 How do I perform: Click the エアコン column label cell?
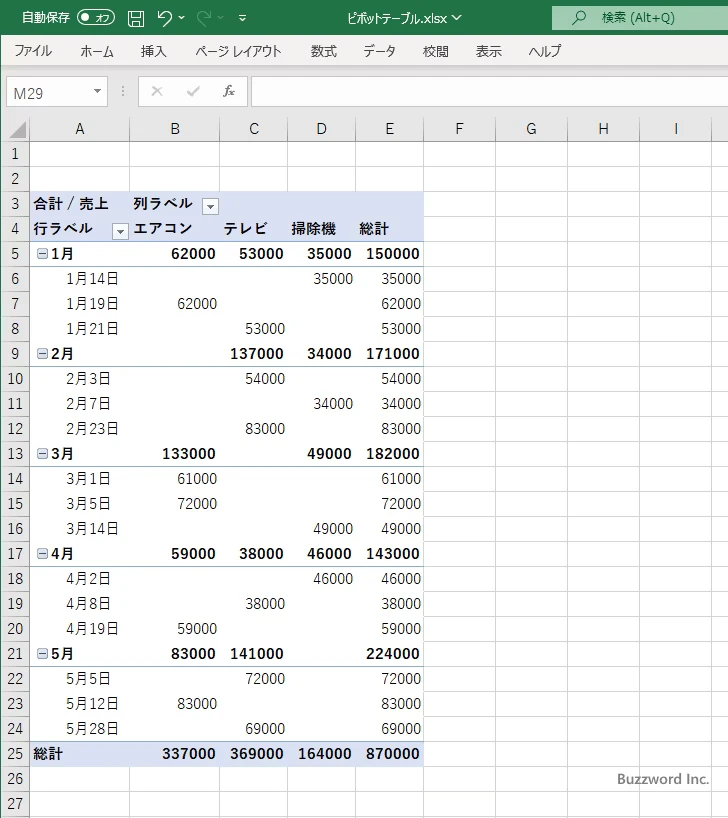point(174,228)
